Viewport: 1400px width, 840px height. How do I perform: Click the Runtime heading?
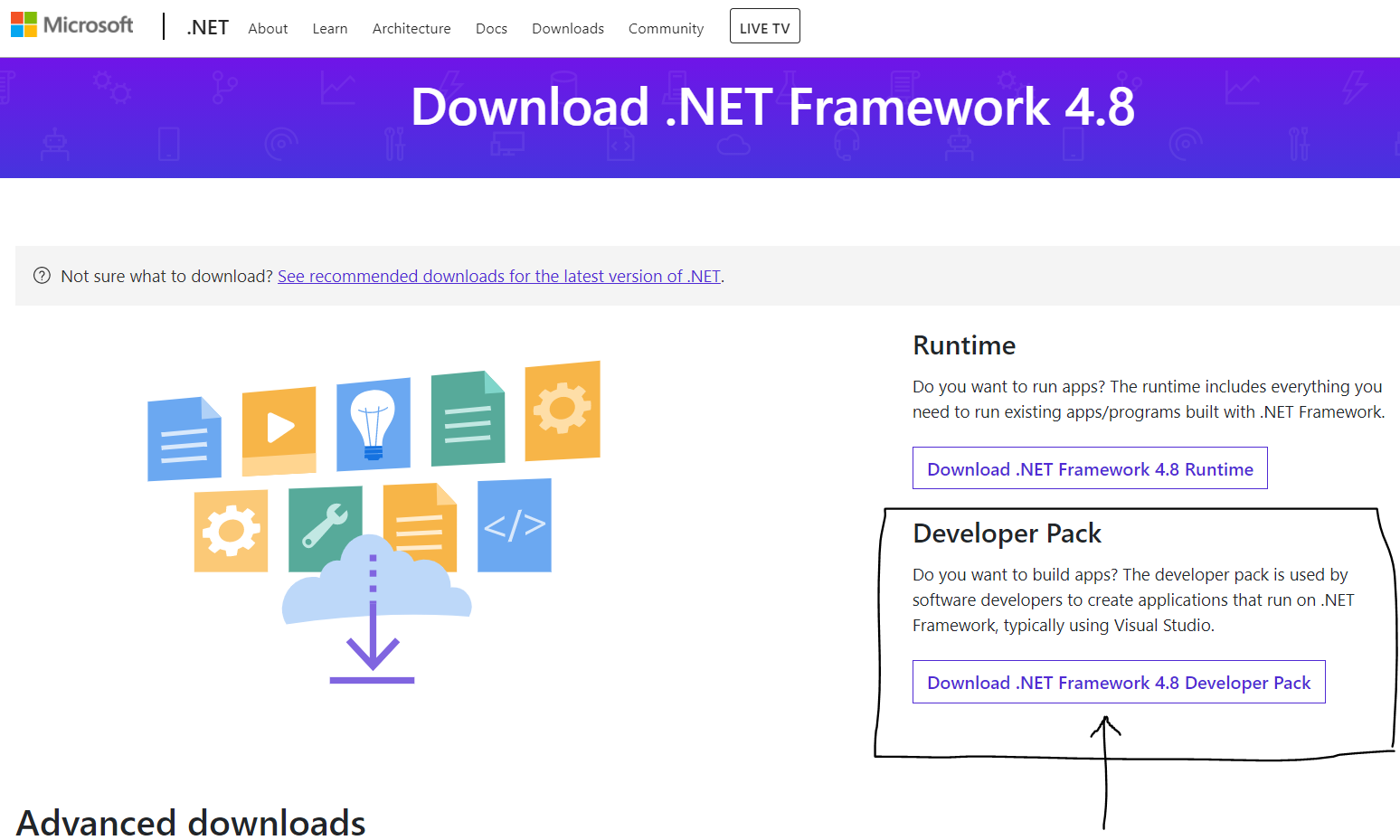coord(964,345)
